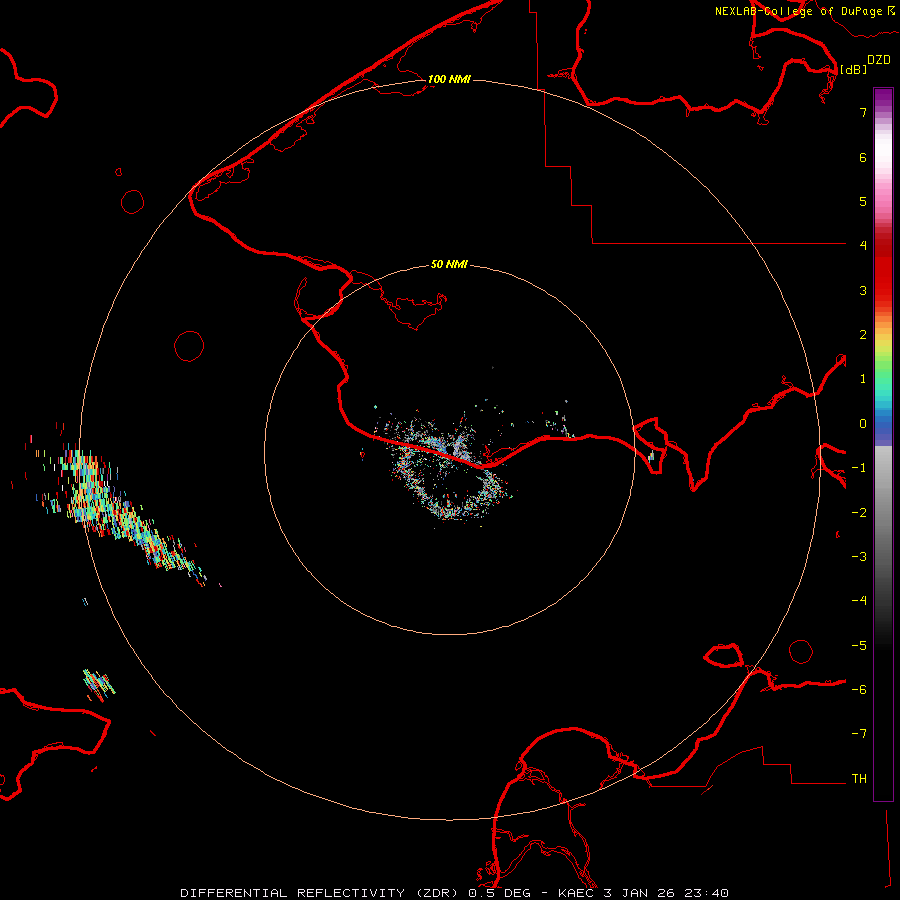Click the 1 tick label on color scale
This screenshot has width=900, height=900.
tap(863, 379)
